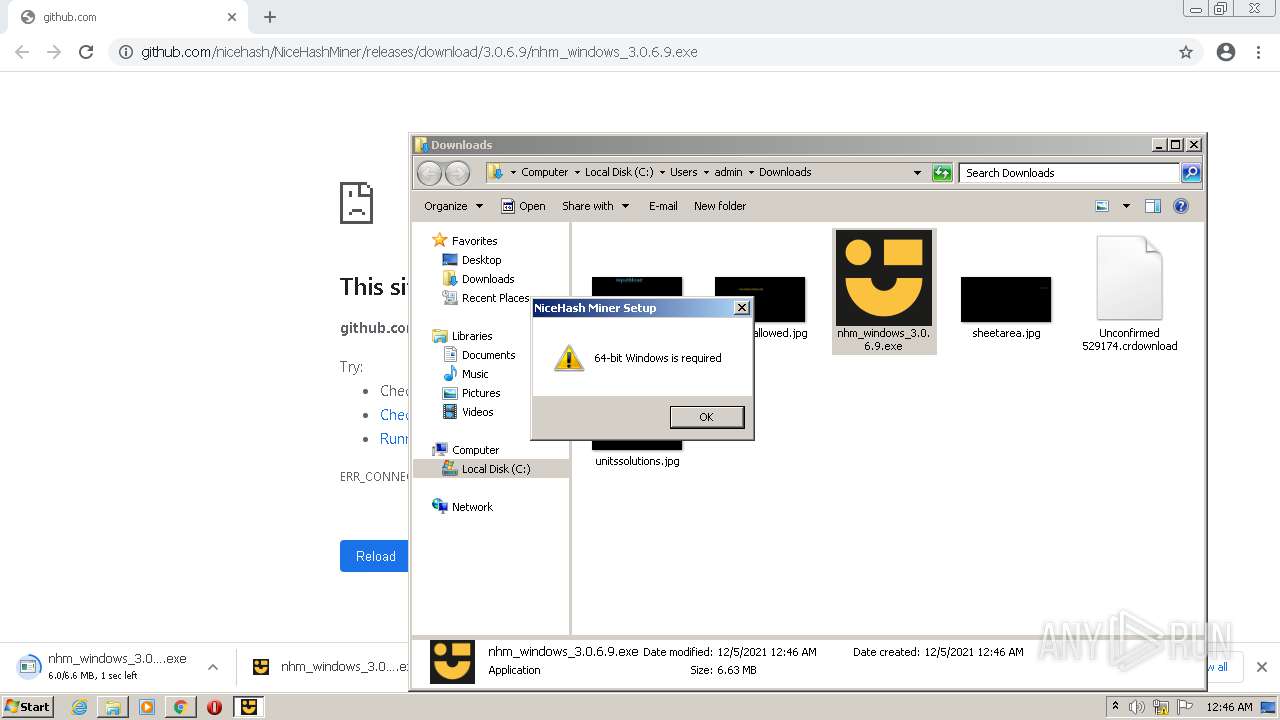Select Libraries in navigation pane
The width and height of the screenshot is (1280, 720).
point(472,336)
